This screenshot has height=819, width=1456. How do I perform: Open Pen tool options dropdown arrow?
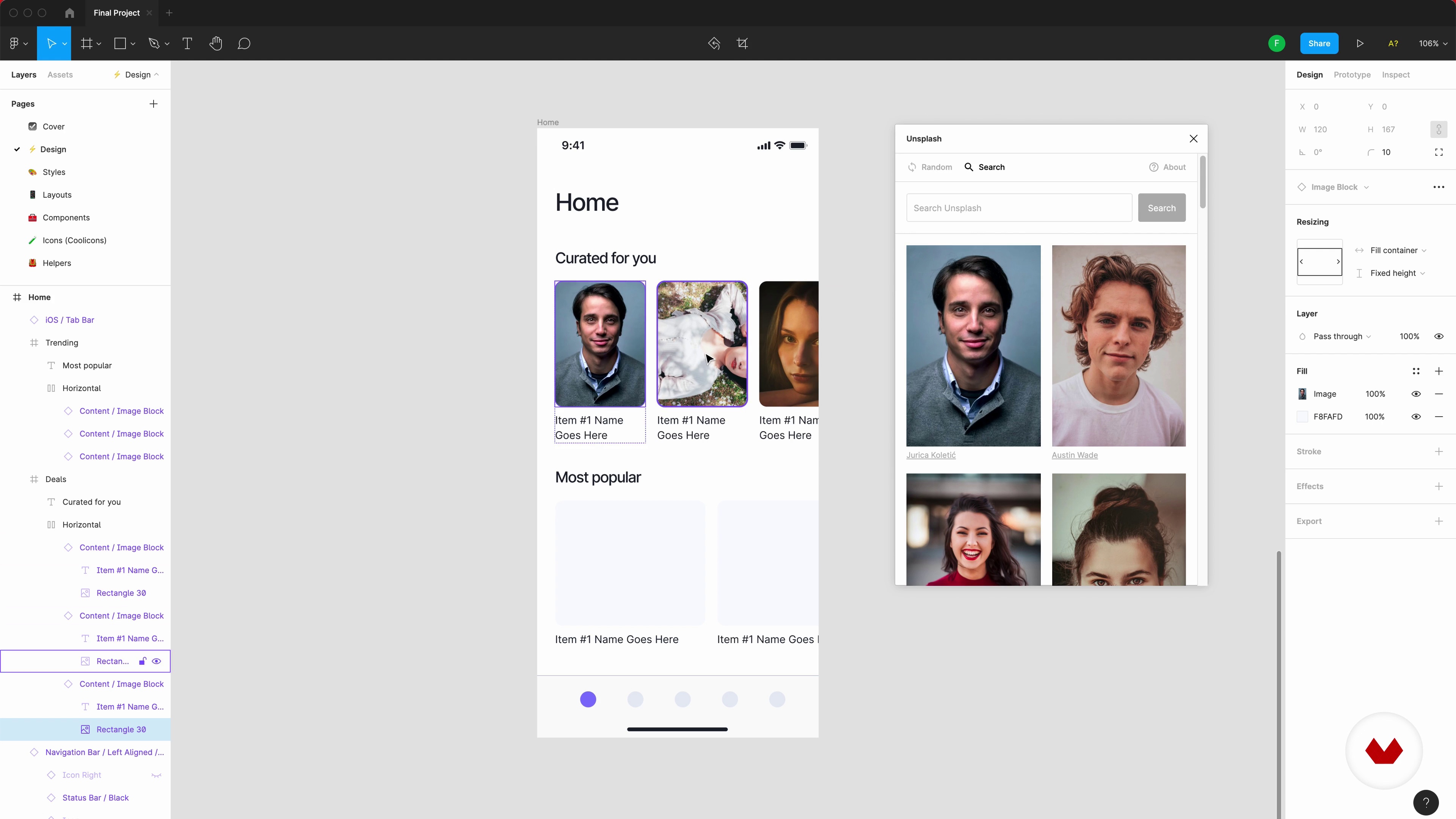coord(167,44)
